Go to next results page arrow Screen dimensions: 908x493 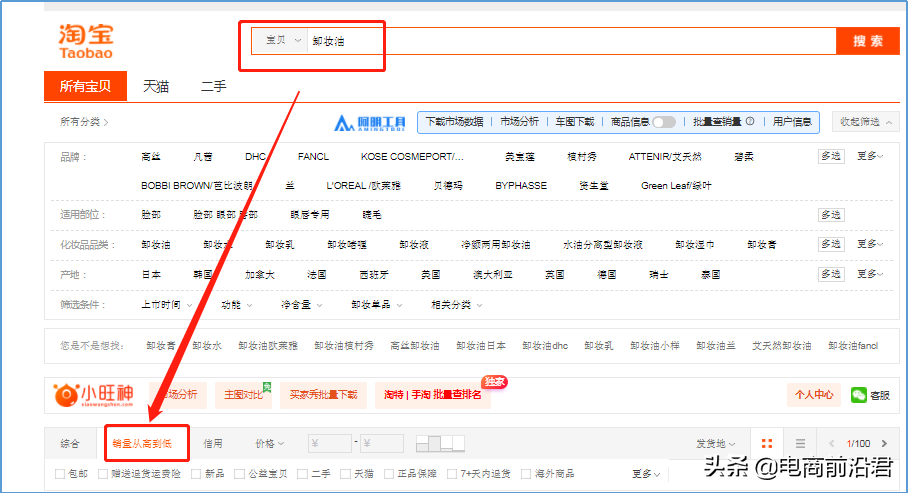886,443
